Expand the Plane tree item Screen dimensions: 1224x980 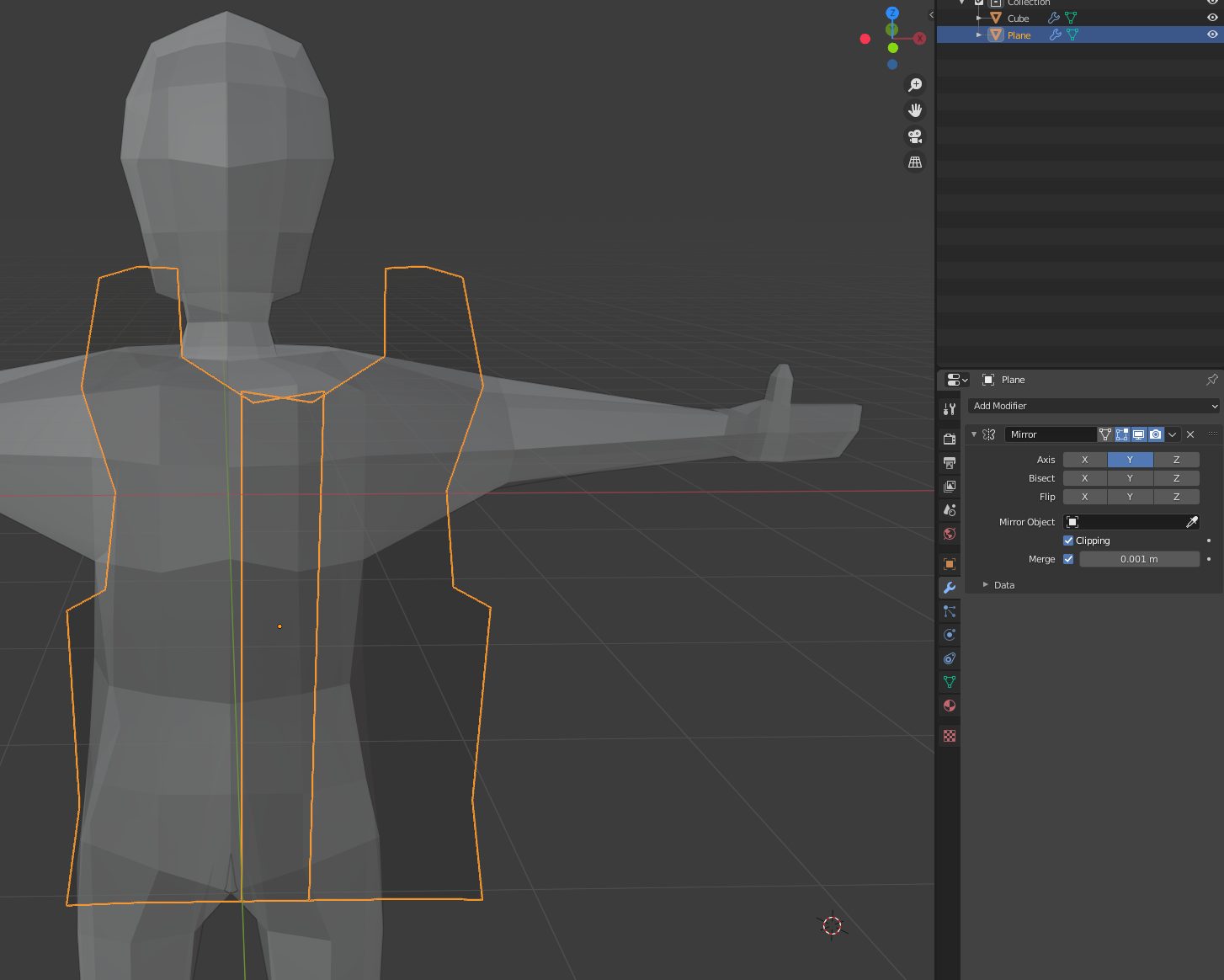pos(979,35)
